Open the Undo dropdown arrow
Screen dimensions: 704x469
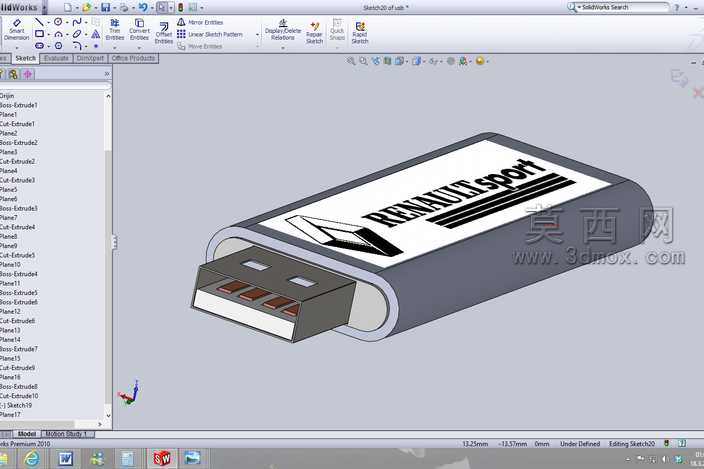[x=152, y=8]
